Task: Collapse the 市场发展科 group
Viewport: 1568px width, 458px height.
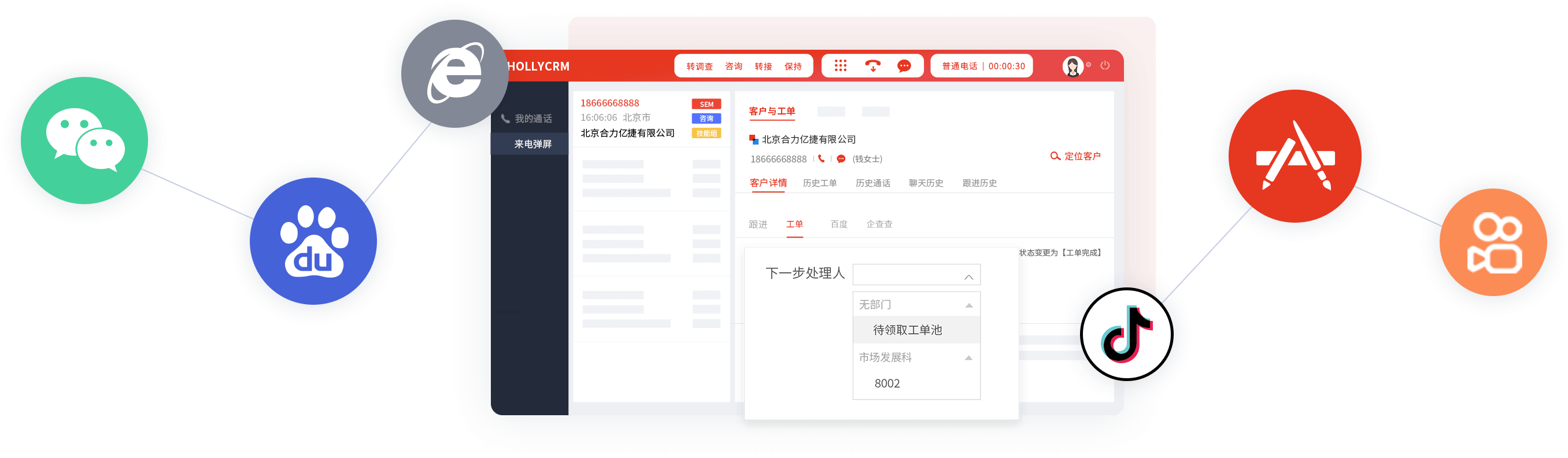Action: [x=968, y=358]
